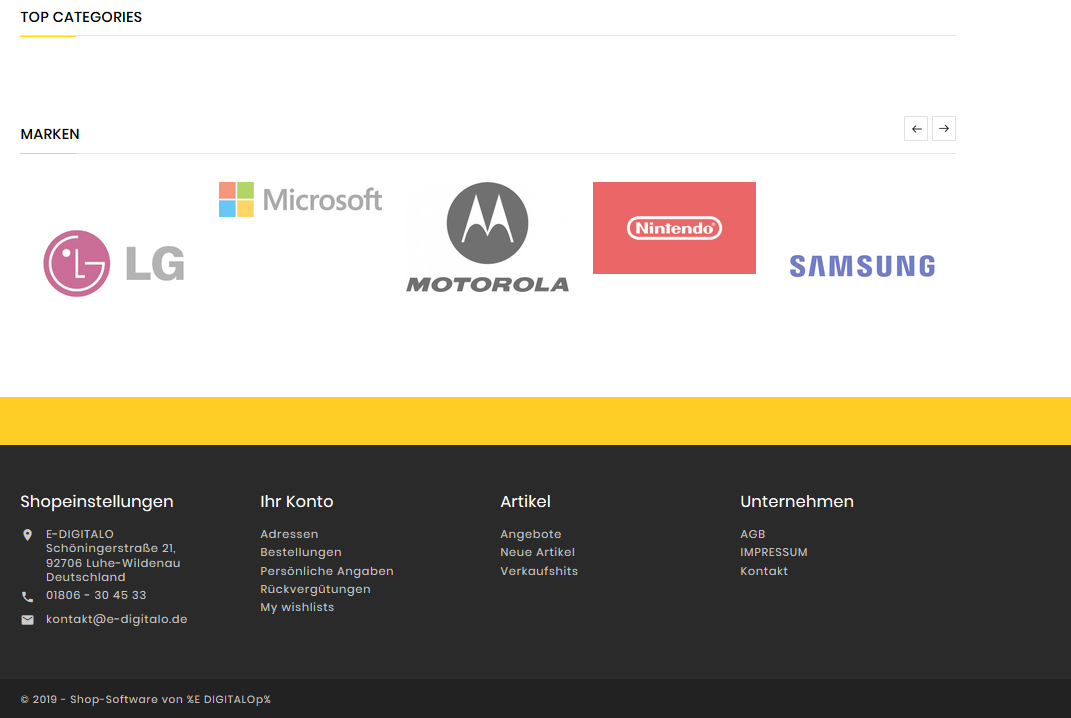The image size is (1071, 718).
Task: Click the next arrow in the Marken carousel
Action: click(944, 128)
